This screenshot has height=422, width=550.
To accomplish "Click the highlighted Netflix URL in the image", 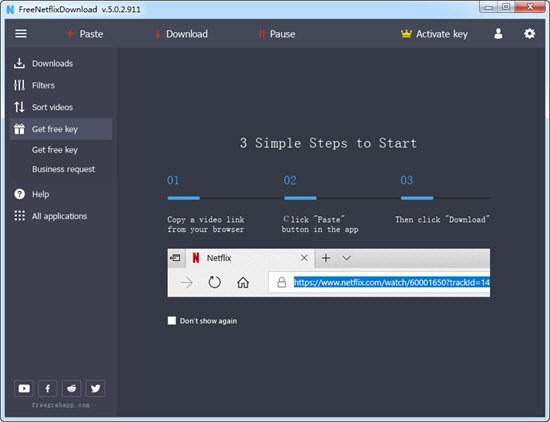I will [x=391, y=282].
